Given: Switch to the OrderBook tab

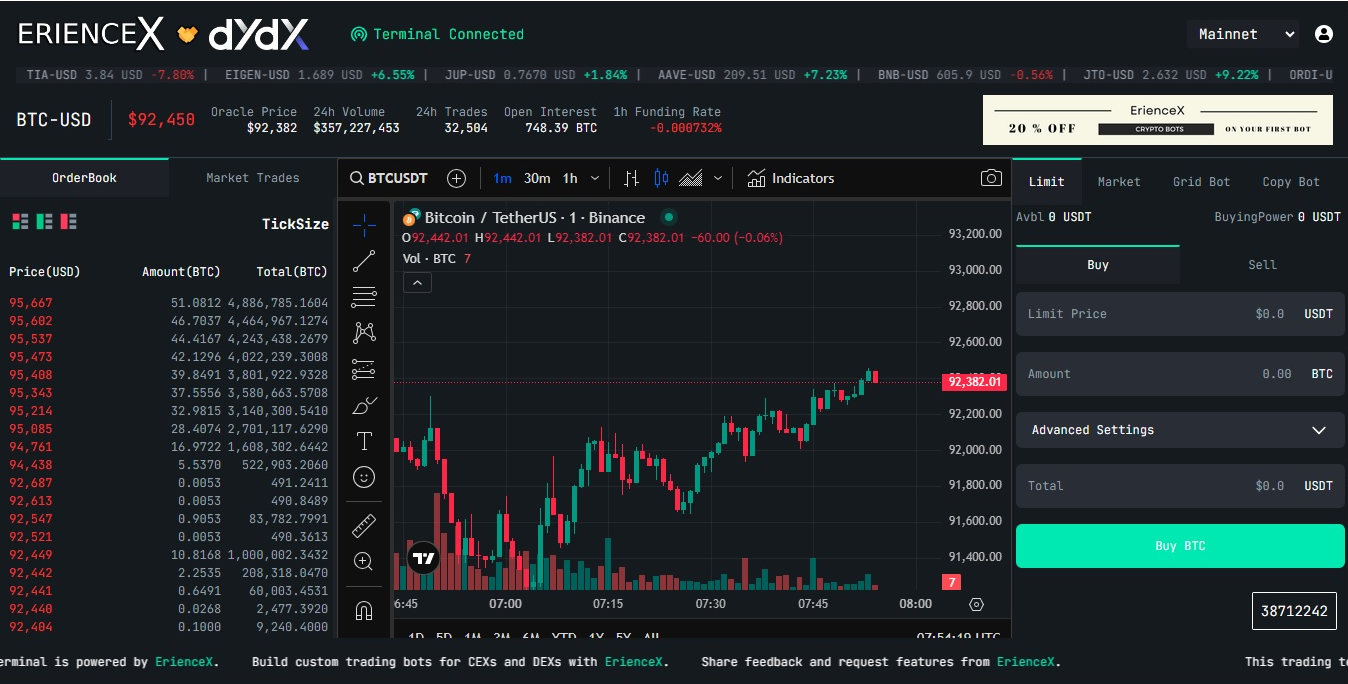Looking at the screenshot, I should pos(84,178).
